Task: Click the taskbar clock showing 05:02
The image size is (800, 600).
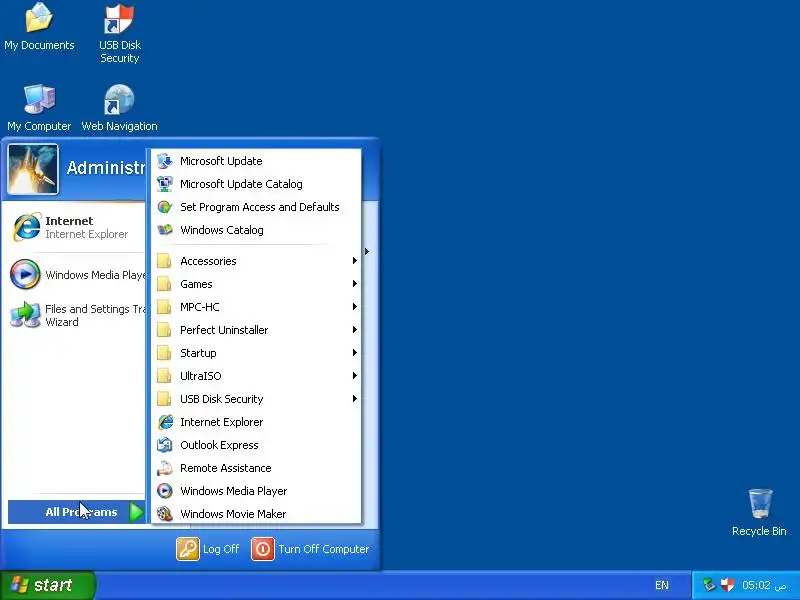Action: click(x=764, y=585)
